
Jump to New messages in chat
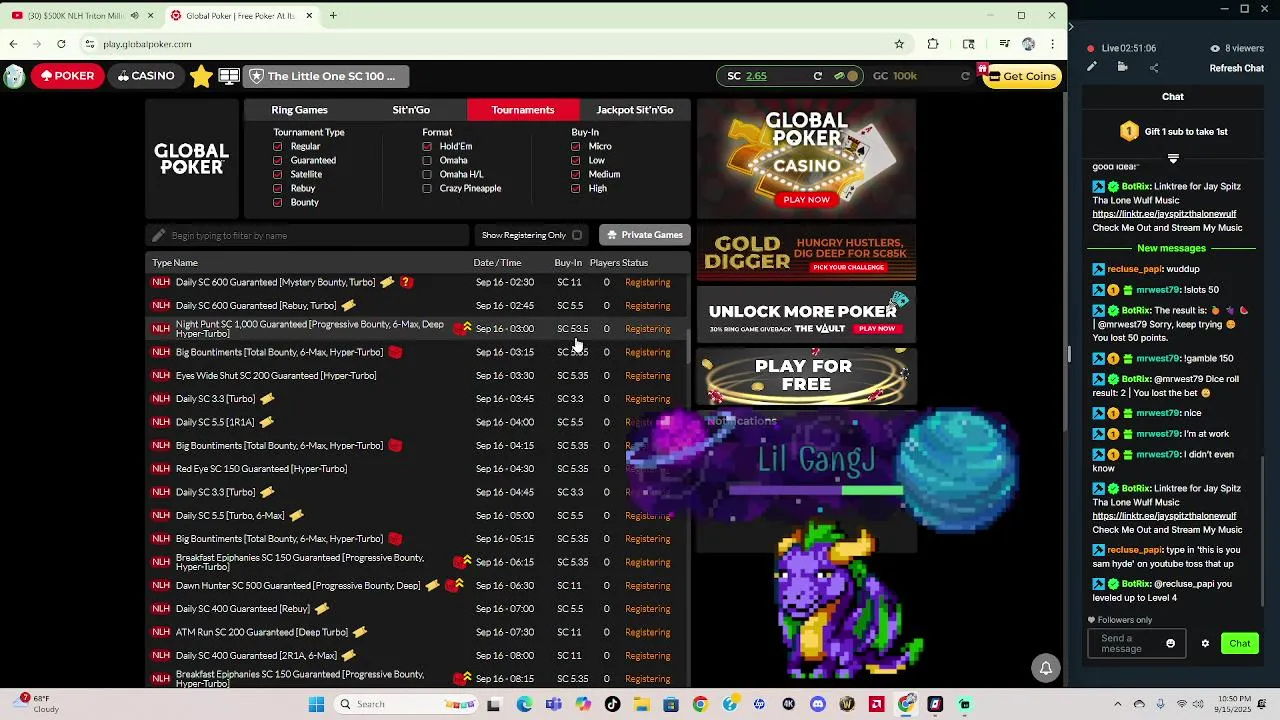pyautogui.click(x=1172, y=248)
